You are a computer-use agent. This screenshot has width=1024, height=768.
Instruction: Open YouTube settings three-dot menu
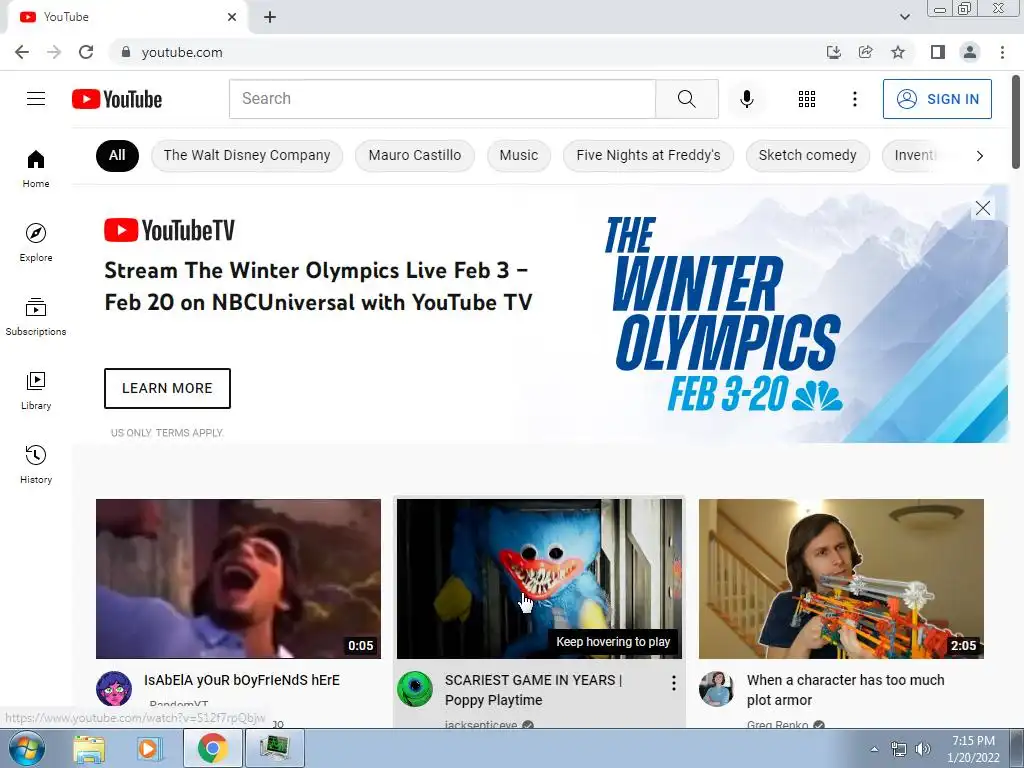coord(854,99)
